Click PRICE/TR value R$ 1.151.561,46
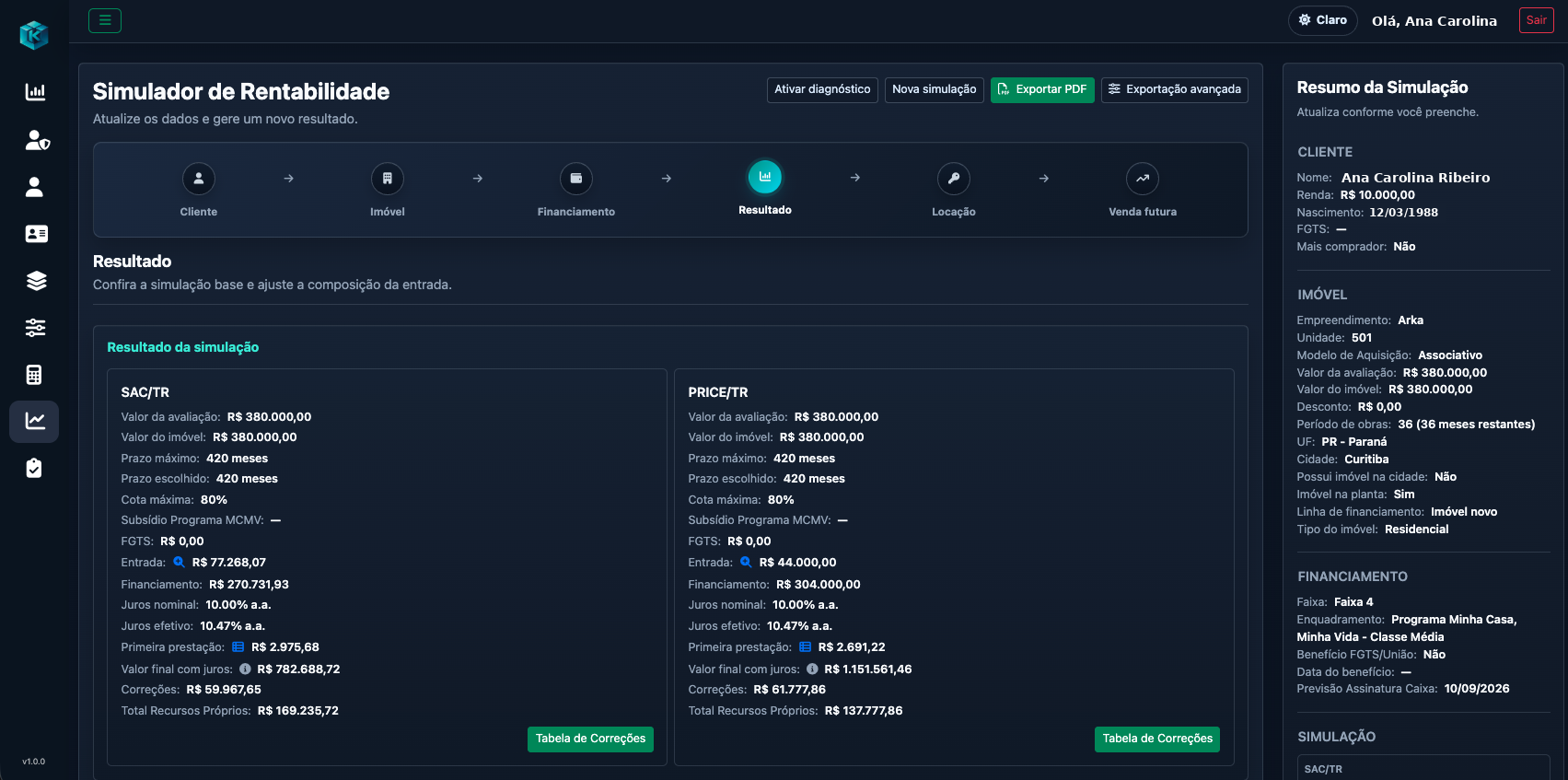This screenshot has width=1568, height=780. click(868, 669)
